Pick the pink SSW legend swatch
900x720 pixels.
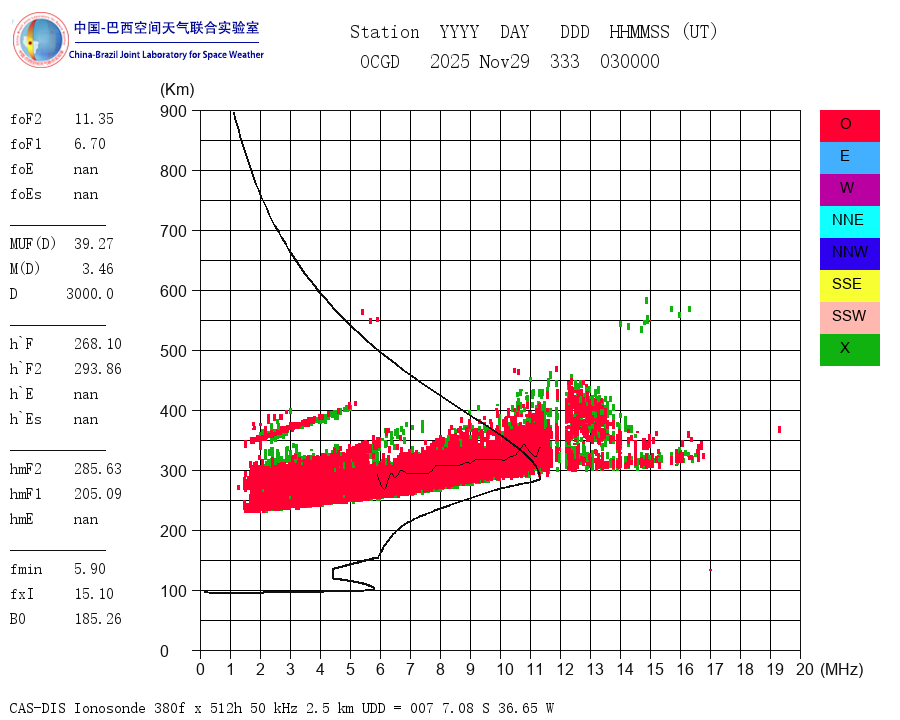tap(849, 318)
